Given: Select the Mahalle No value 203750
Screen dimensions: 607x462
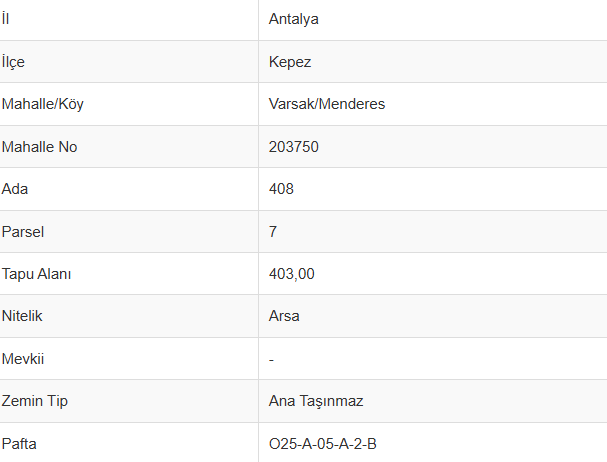Looking at the screenshot, I should pos(294,147).
